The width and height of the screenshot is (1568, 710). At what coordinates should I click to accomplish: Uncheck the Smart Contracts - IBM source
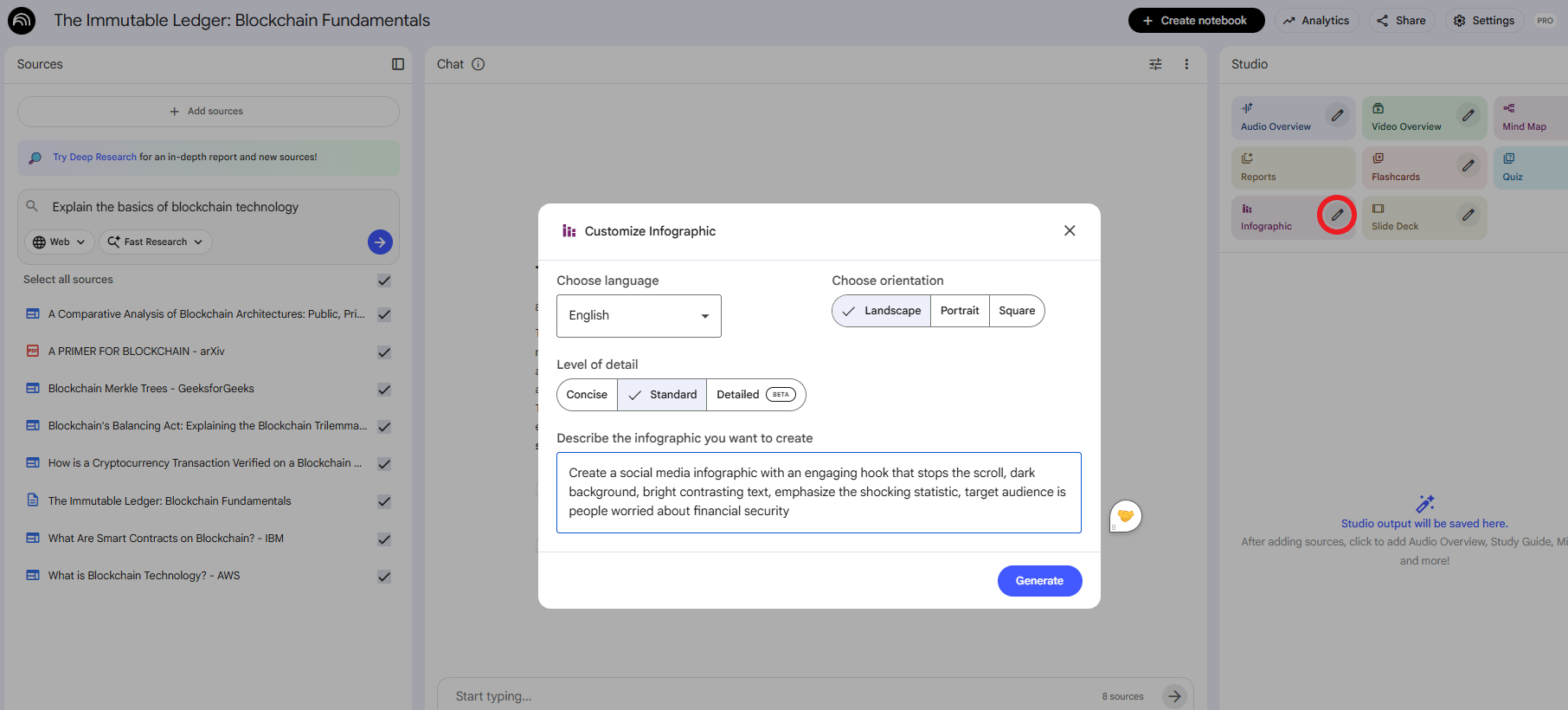click(x=384, y=539)
